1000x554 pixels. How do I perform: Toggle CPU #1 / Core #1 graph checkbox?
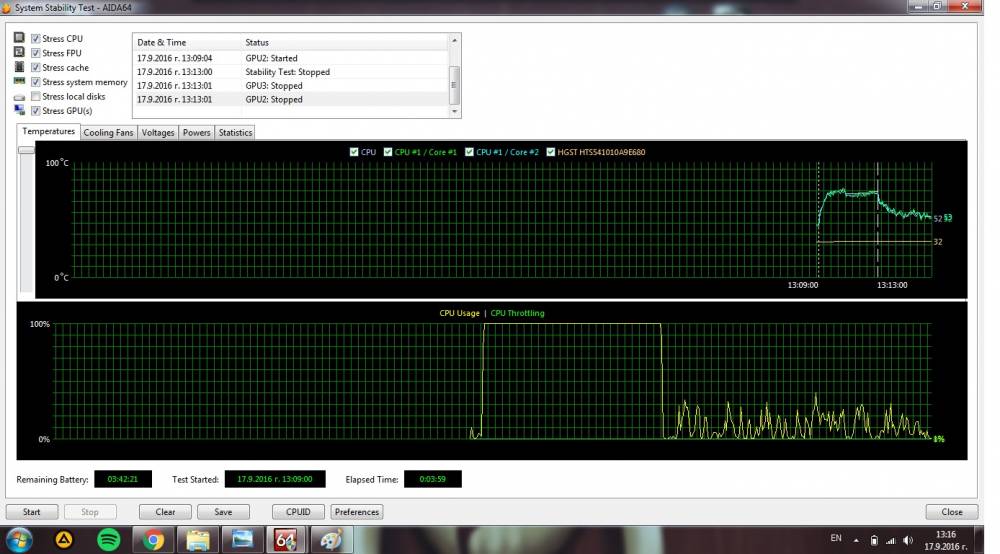point(388,152)
